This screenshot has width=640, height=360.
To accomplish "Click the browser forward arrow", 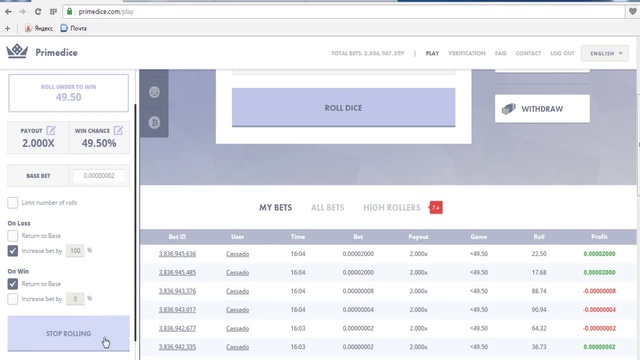I will click(x=22, y=11).
